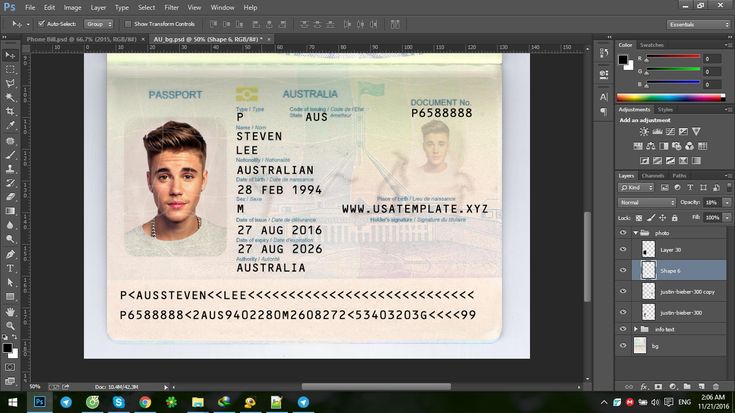The image size is (735, 413).
Task: Hide the info text group
Action: pyautogui.click(x=623, y=329)
